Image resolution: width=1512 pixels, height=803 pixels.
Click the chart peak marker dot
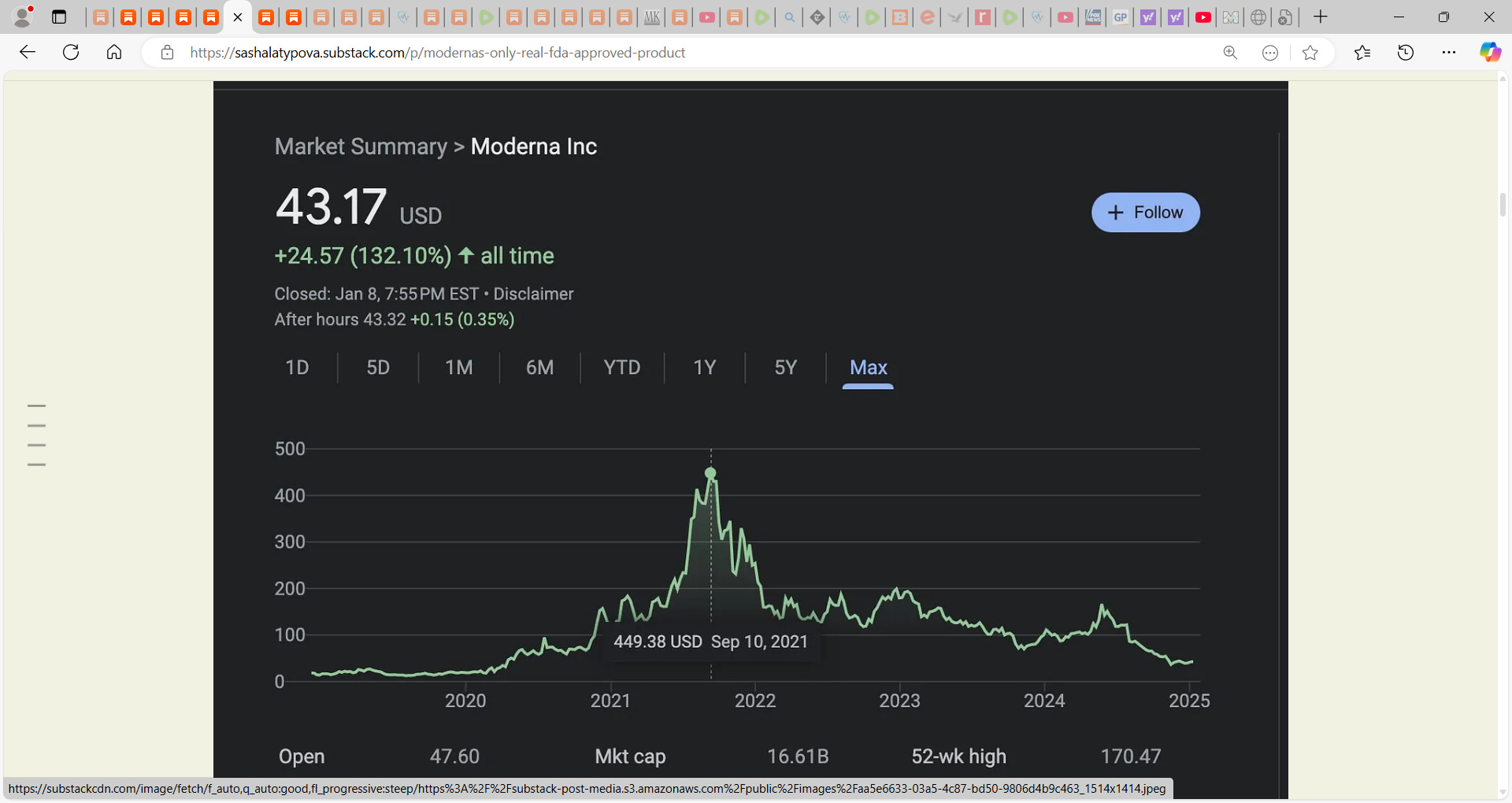(710, 473)
